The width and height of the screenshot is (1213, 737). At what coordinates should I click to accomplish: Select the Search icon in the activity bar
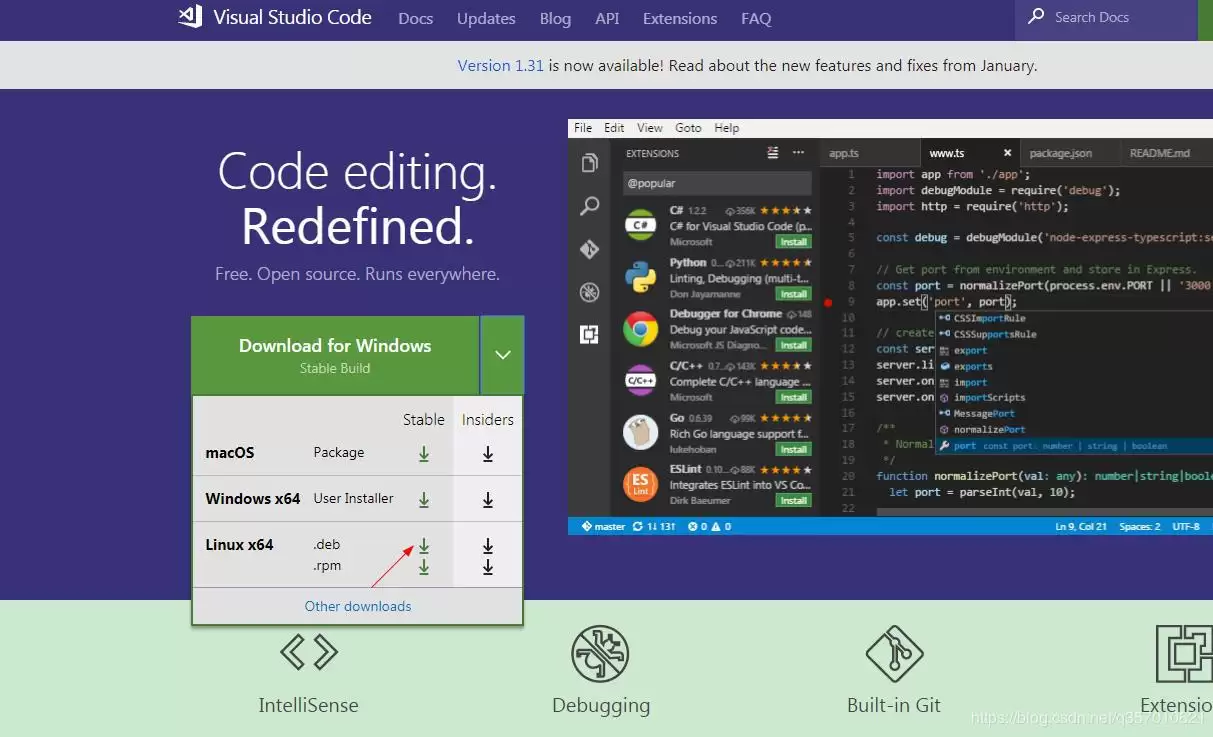click(590, 207)
